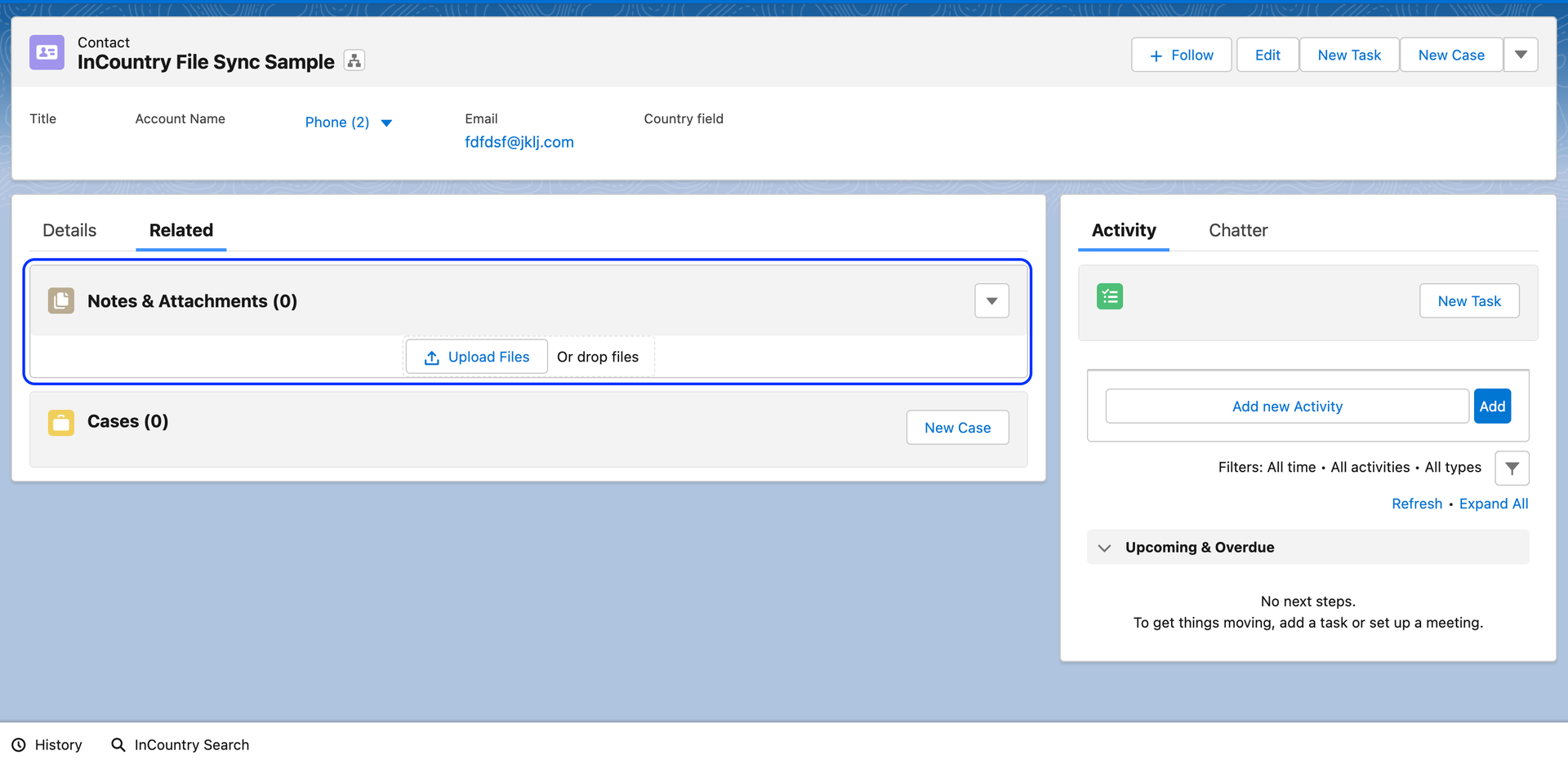Viewport: 1568px width, 764px height.
Task: Click the Cases briefcase icon
Action: click(61, 422)
